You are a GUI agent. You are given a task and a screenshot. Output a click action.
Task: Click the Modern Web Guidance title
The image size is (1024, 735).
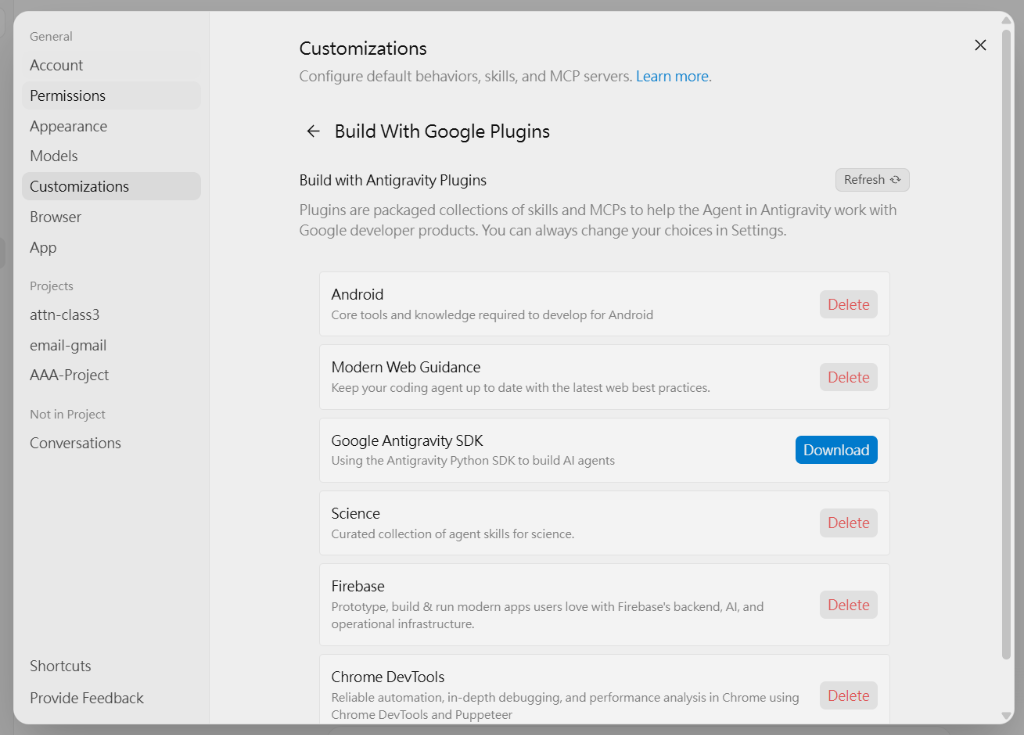pyautogui.click(x=406, y=367)
